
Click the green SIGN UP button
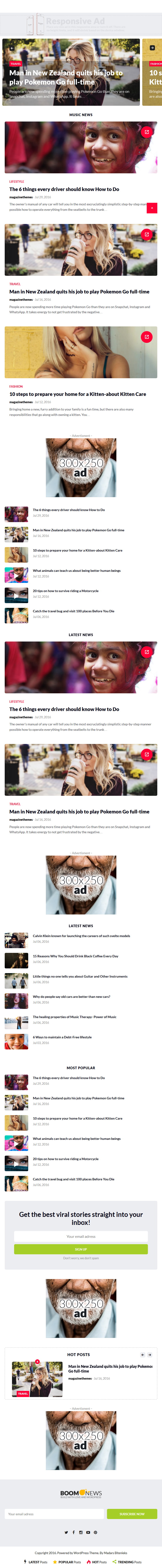[x=81, y=1249]
